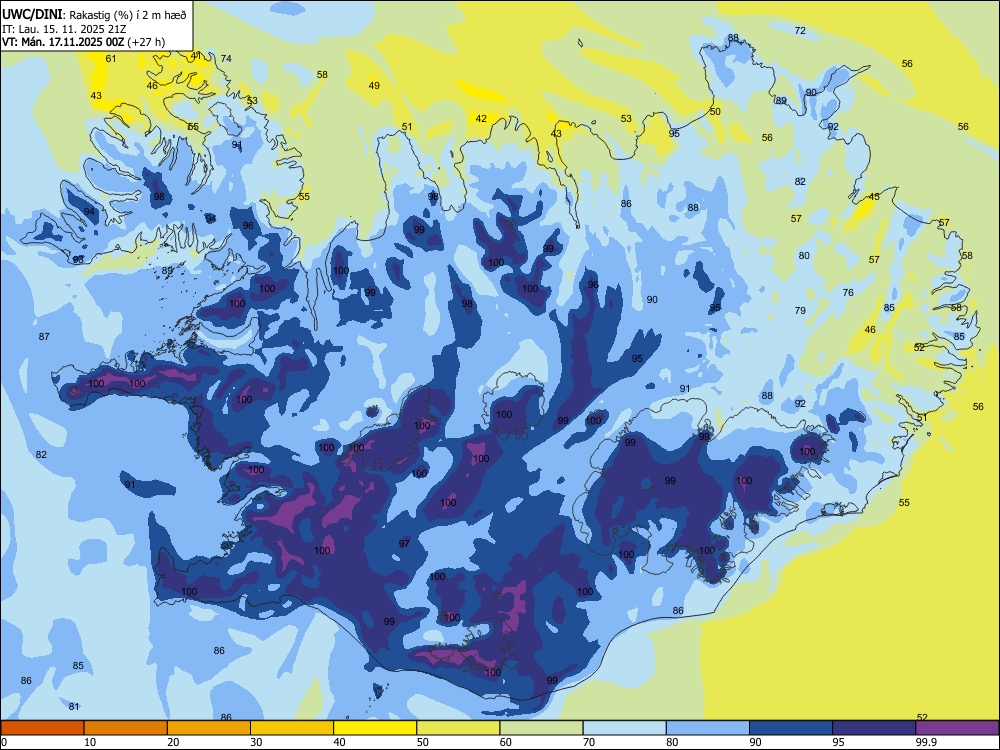This screenshot has width=1000, height=750.
Task: Click the bright yellow 40–50 legend swatch
Action: 375,728
